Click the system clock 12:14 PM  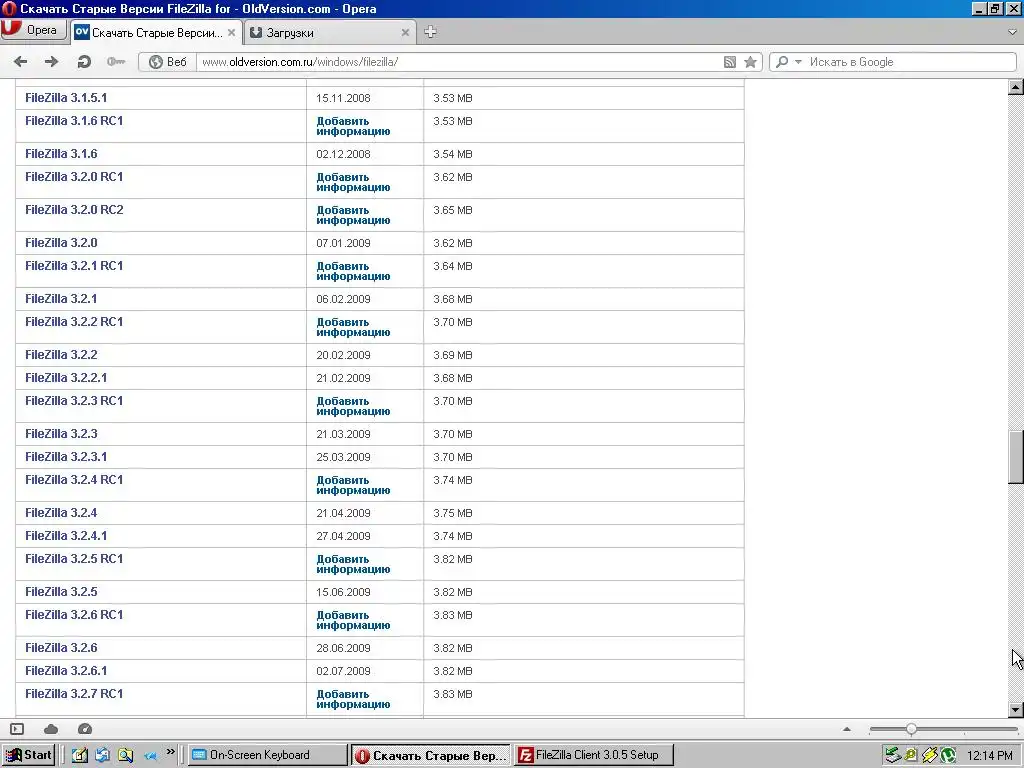tap(990, 756)
